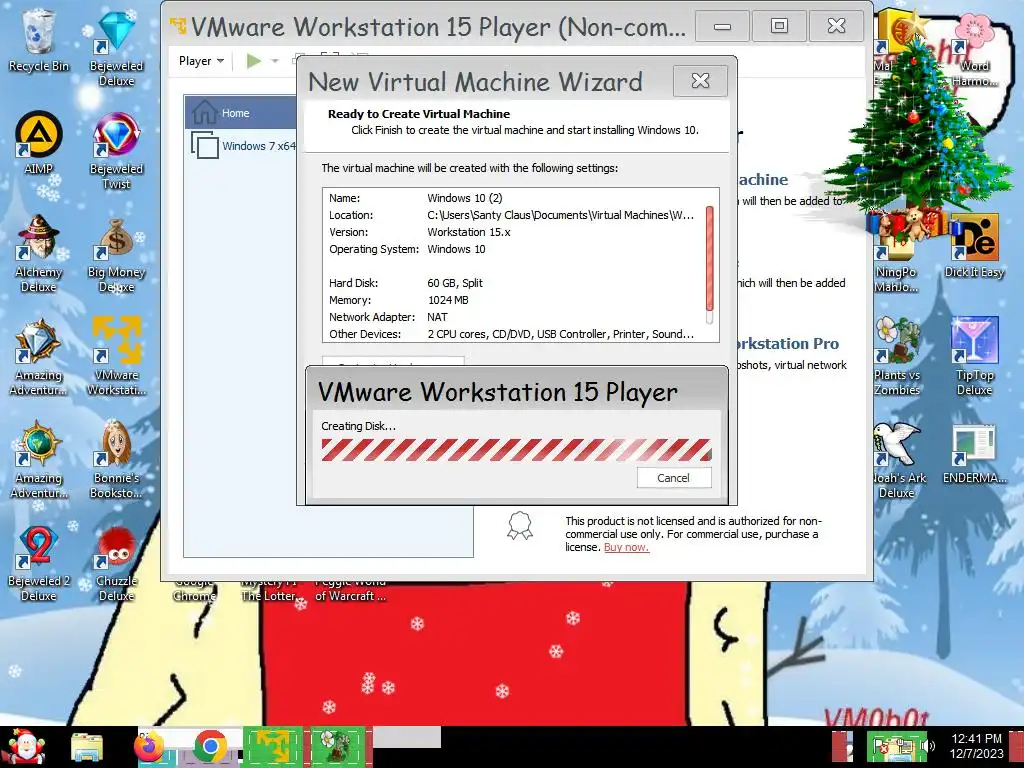The width and height of the screenshot is (1024, 768).
Task: Click the Buy now license link
Action: pyautogui.click(x=626, y=547)
